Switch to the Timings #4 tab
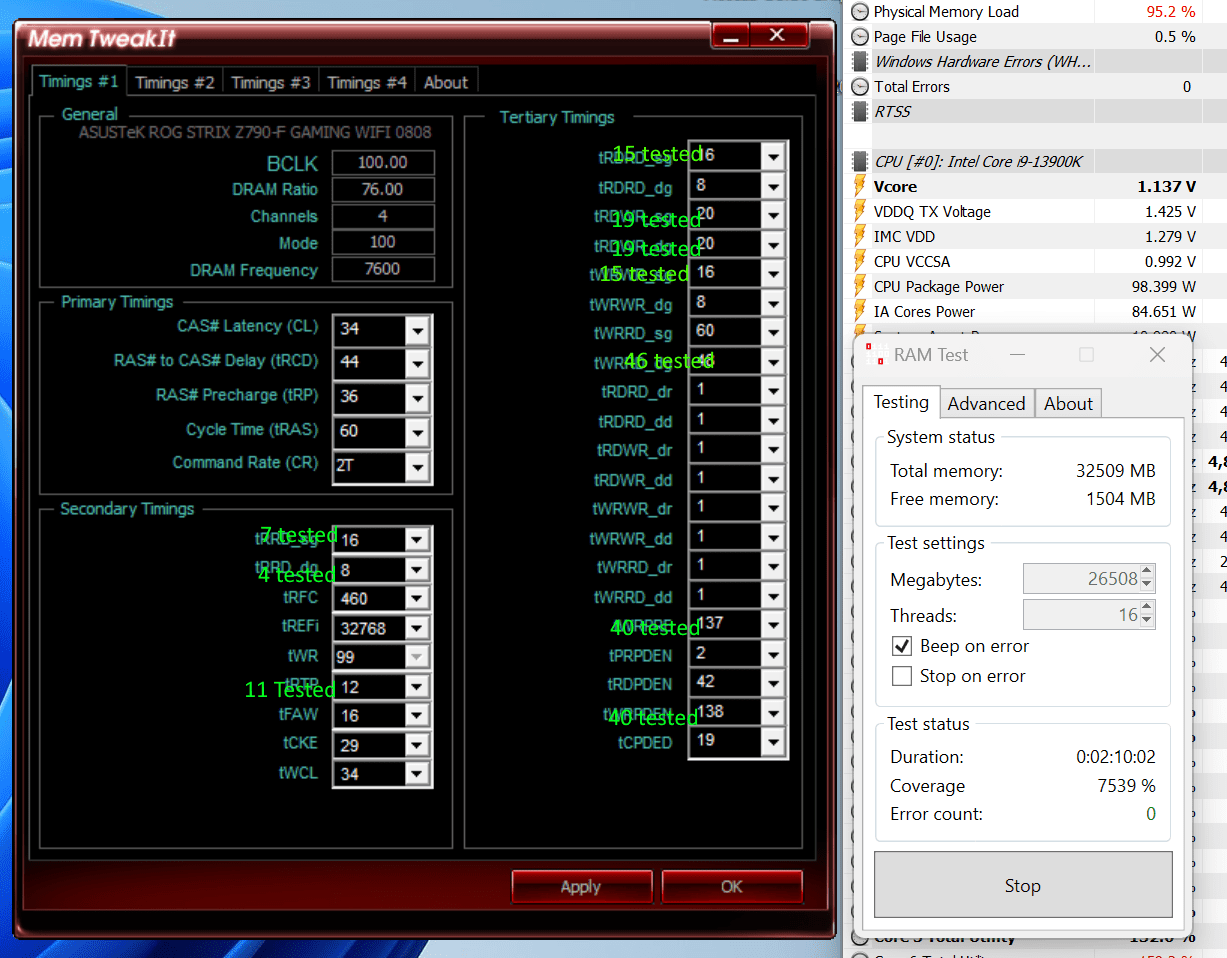The height and width of the screenshot is (958, 1227). (x=367, y=83)
